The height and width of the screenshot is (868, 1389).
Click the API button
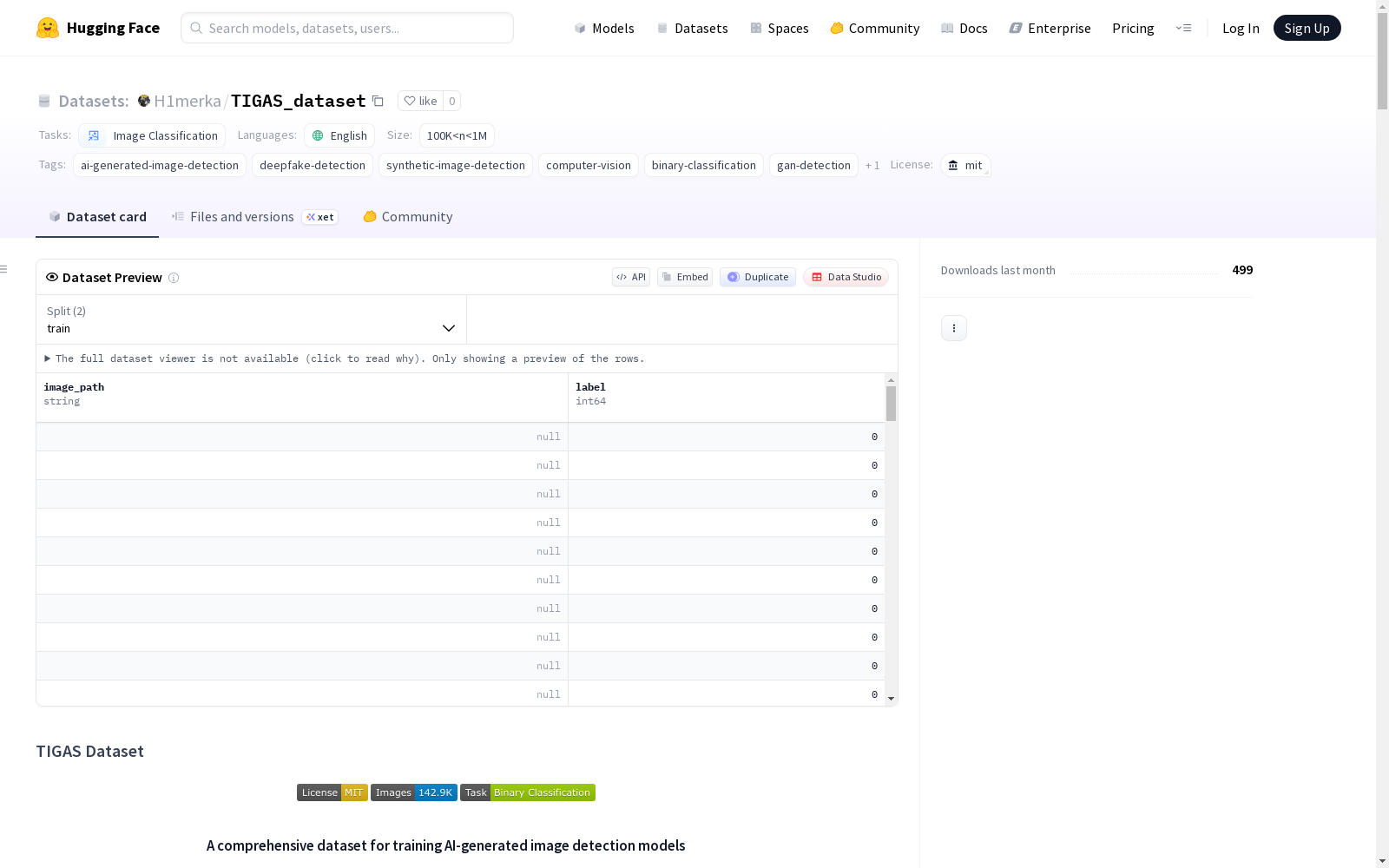[x=631, y=277]
